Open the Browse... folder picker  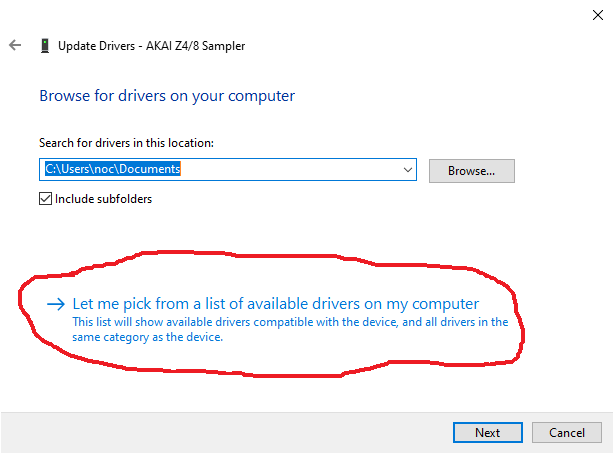pyautogui.click(x=471, y=171)
